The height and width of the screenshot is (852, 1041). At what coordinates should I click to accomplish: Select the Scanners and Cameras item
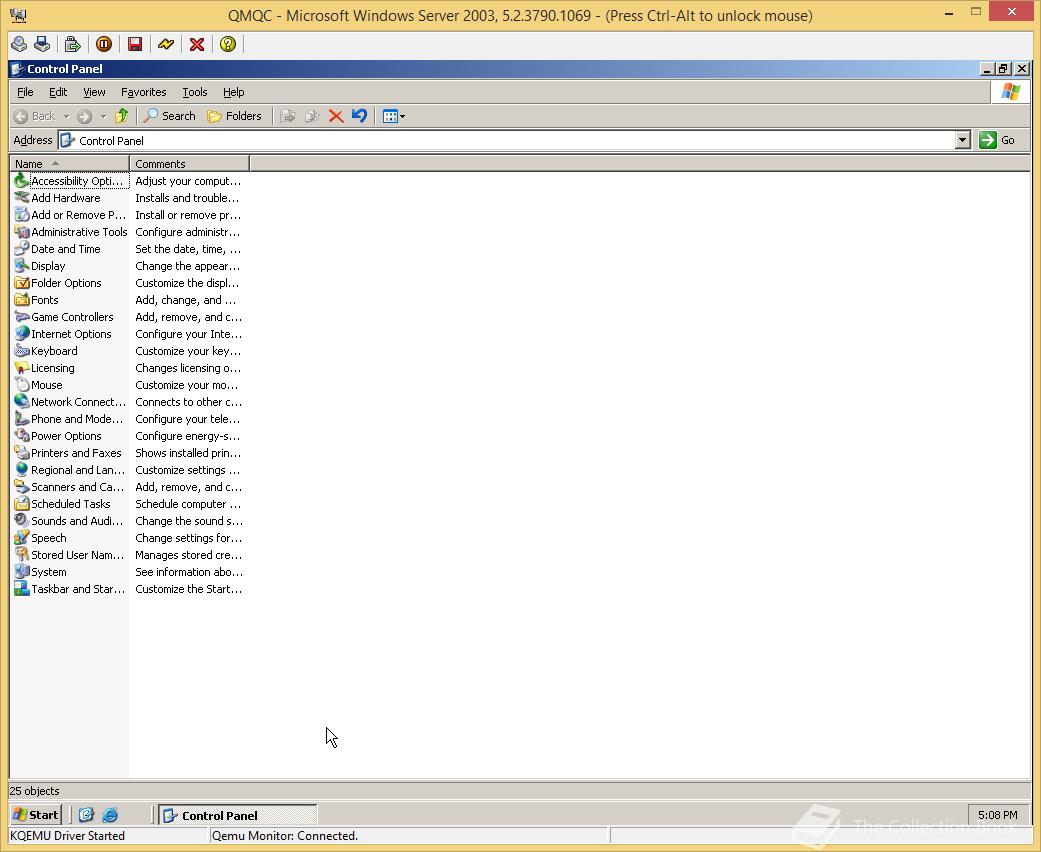pos(69,487)
